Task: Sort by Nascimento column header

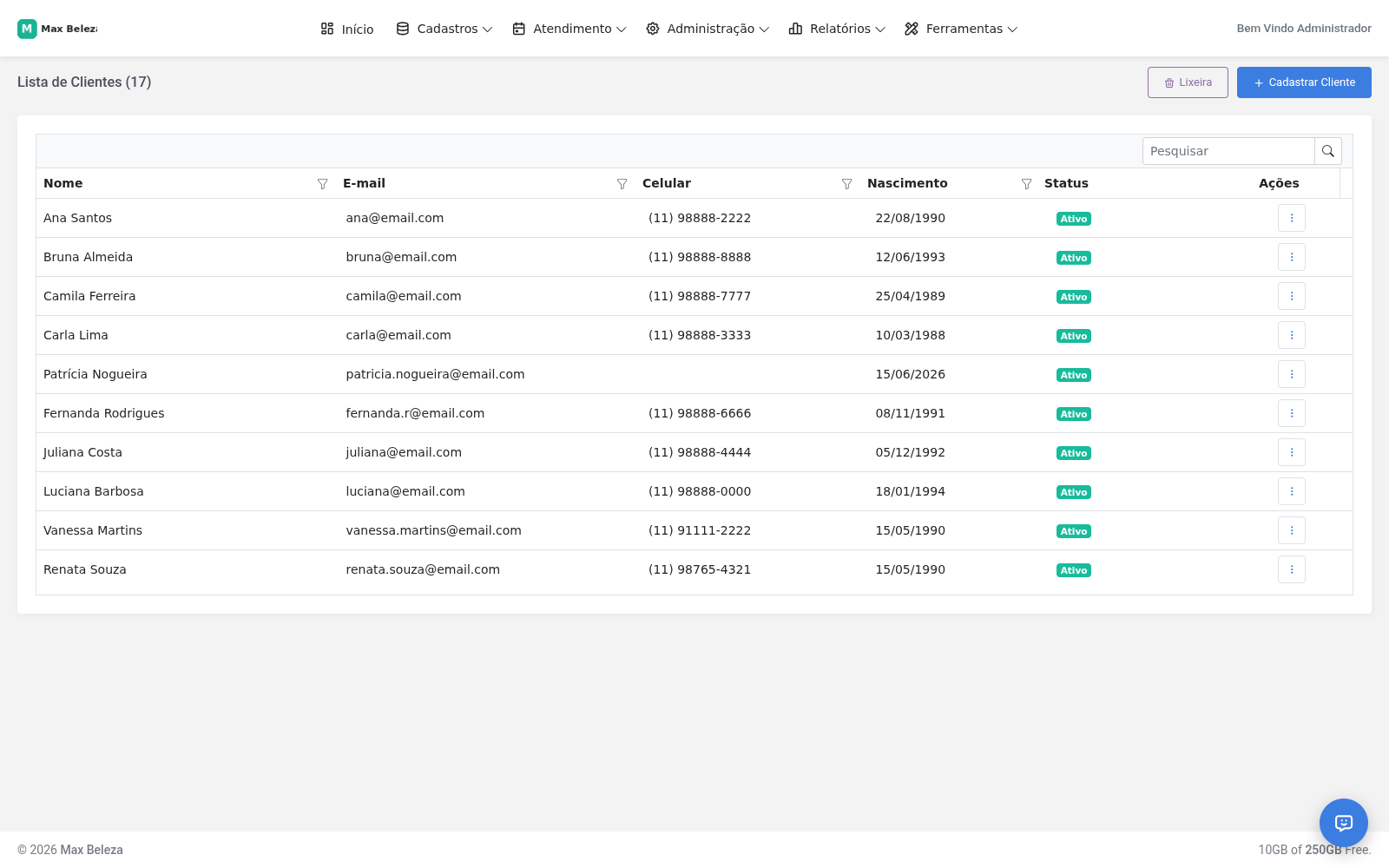Action: point(907,183)
